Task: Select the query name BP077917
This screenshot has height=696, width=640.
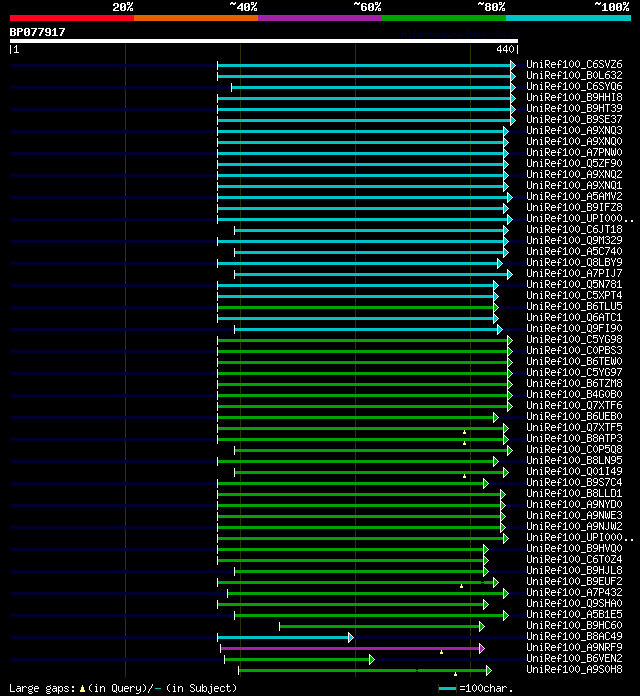Action: tap(37, 32)
